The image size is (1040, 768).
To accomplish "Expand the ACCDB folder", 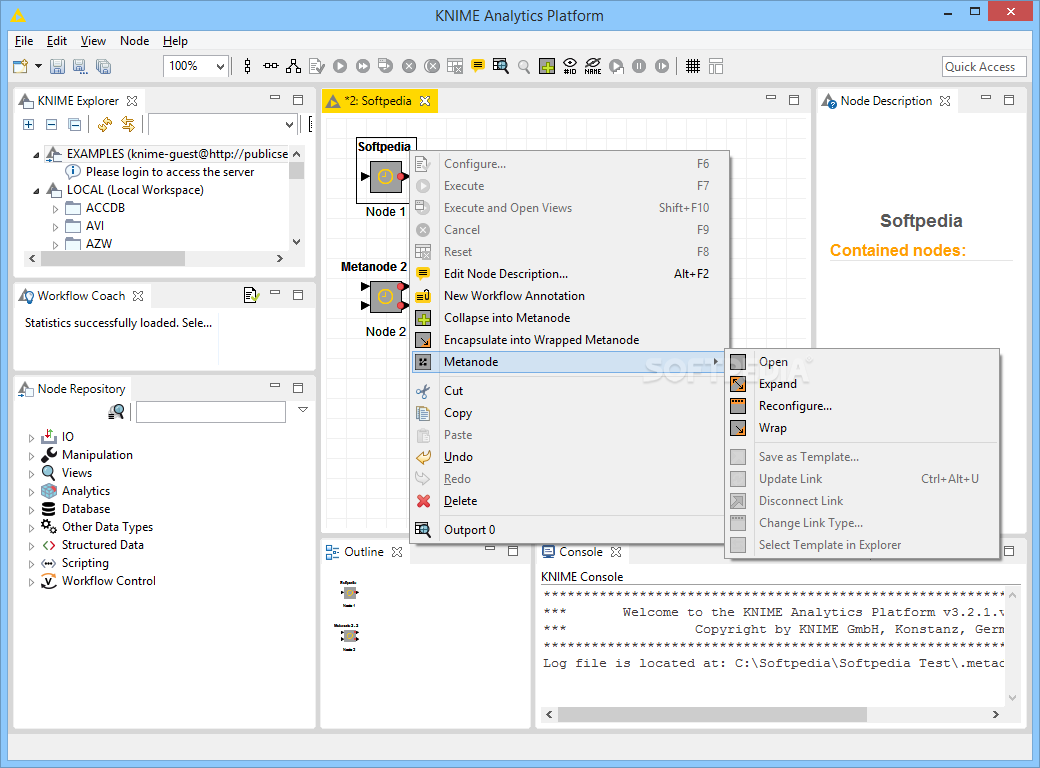I will (x=55, y=209).
